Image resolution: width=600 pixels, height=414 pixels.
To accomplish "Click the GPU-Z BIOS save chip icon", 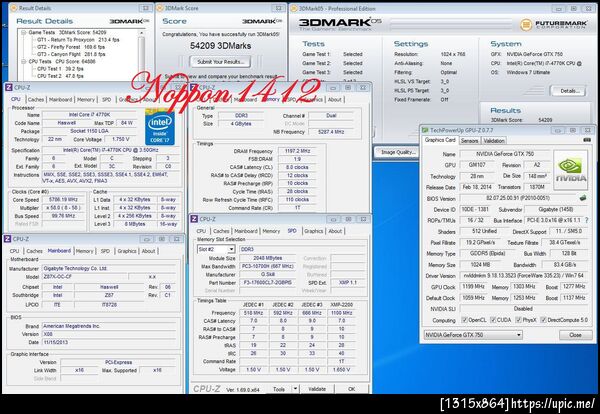I will point(582,198).
